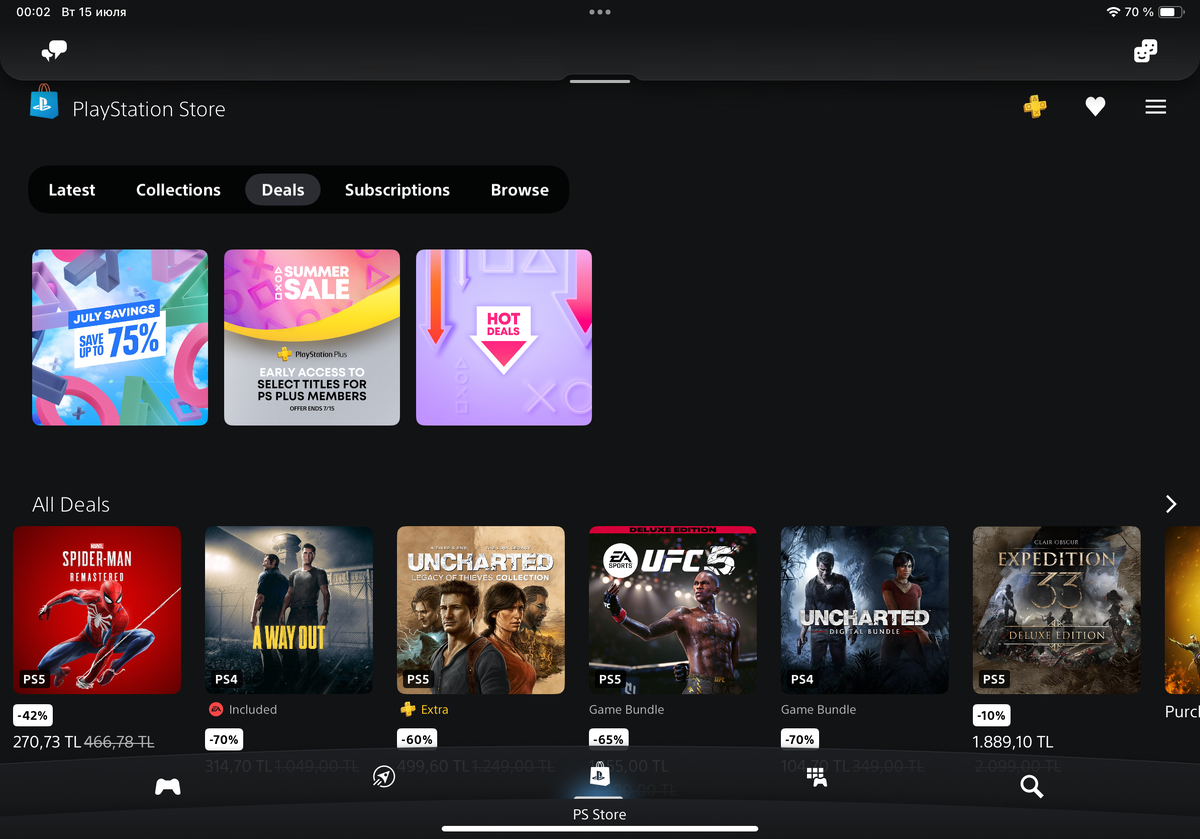1200x839 pixels.
Task: Open Expedition 33 Deluxe Edition cover
Action: (1057, 610)
